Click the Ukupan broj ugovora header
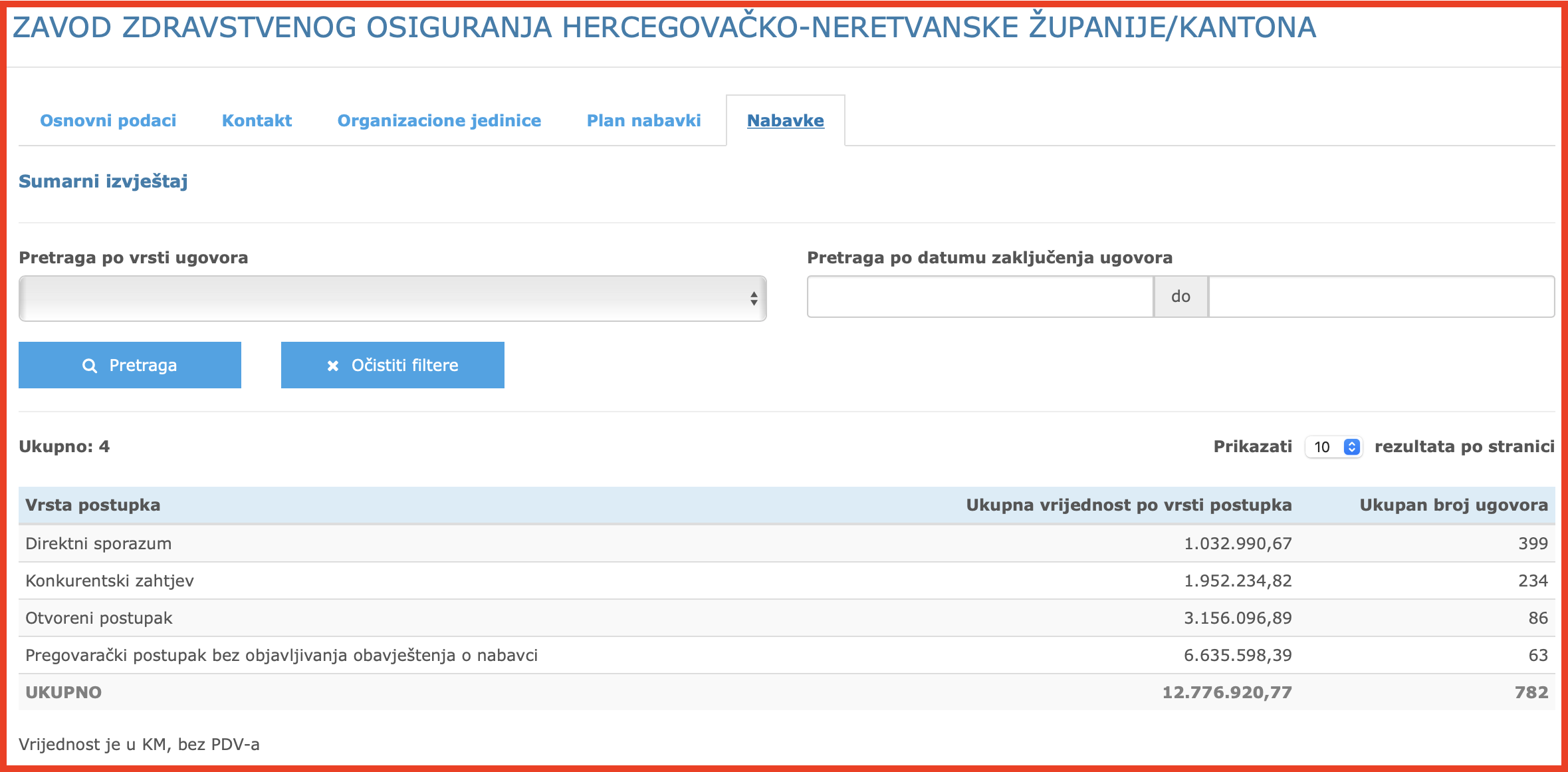Image resolution: width=1568 pixels, height=772 pixels. 1454,505
